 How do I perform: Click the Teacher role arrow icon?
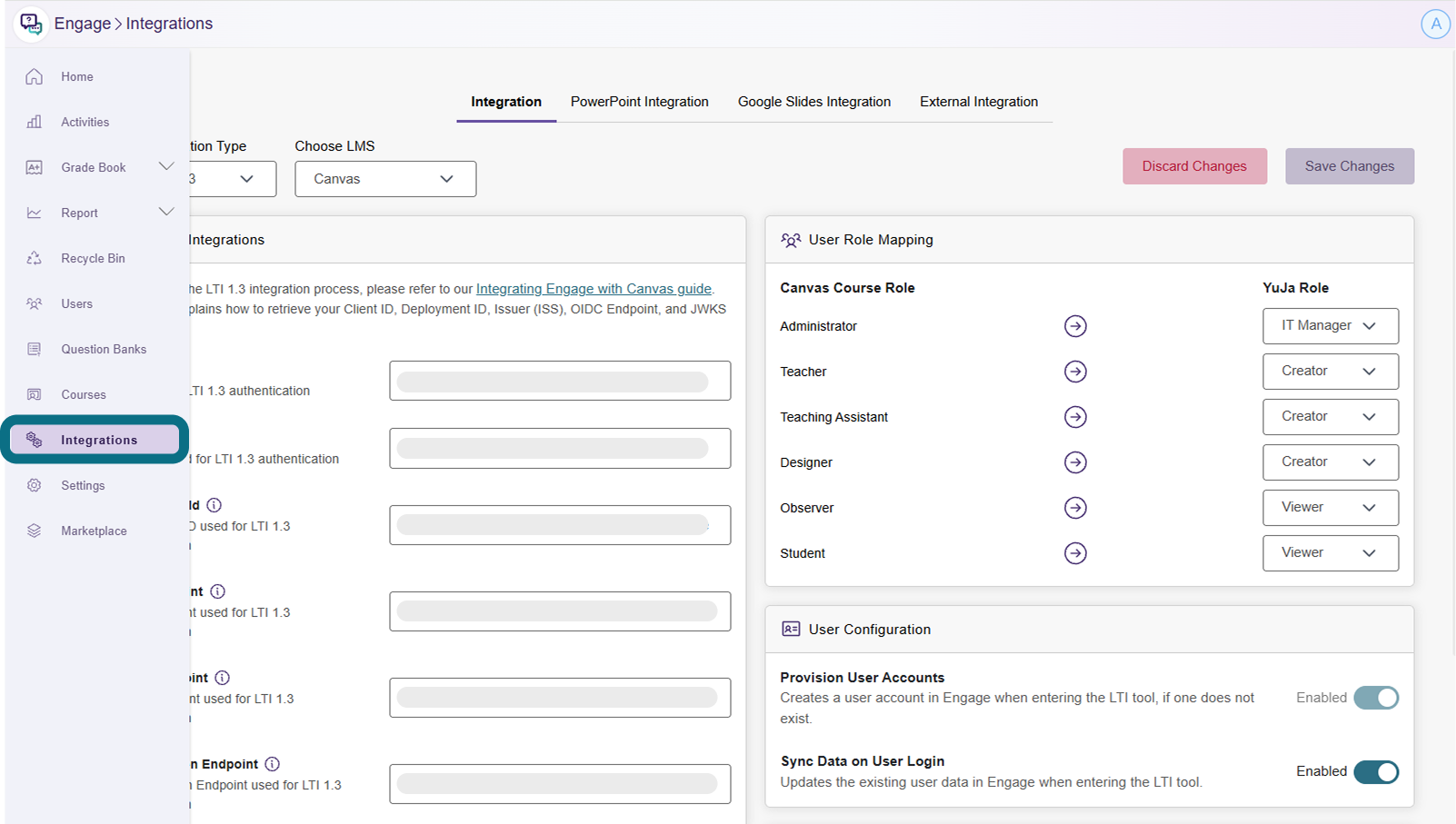pyautogui.click(x=1075, y=372)
